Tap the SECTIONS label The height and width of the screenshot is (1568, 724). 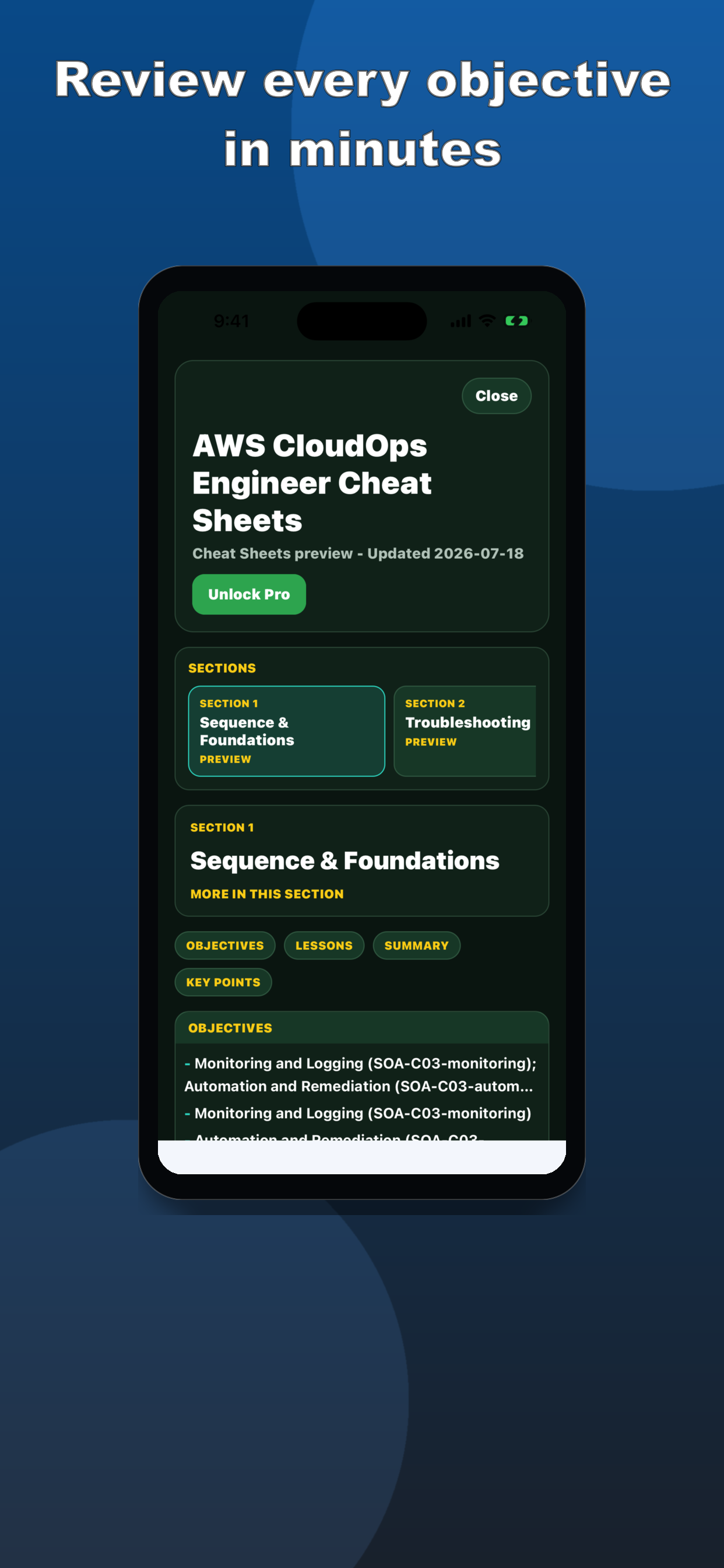[x=222, y=668]
